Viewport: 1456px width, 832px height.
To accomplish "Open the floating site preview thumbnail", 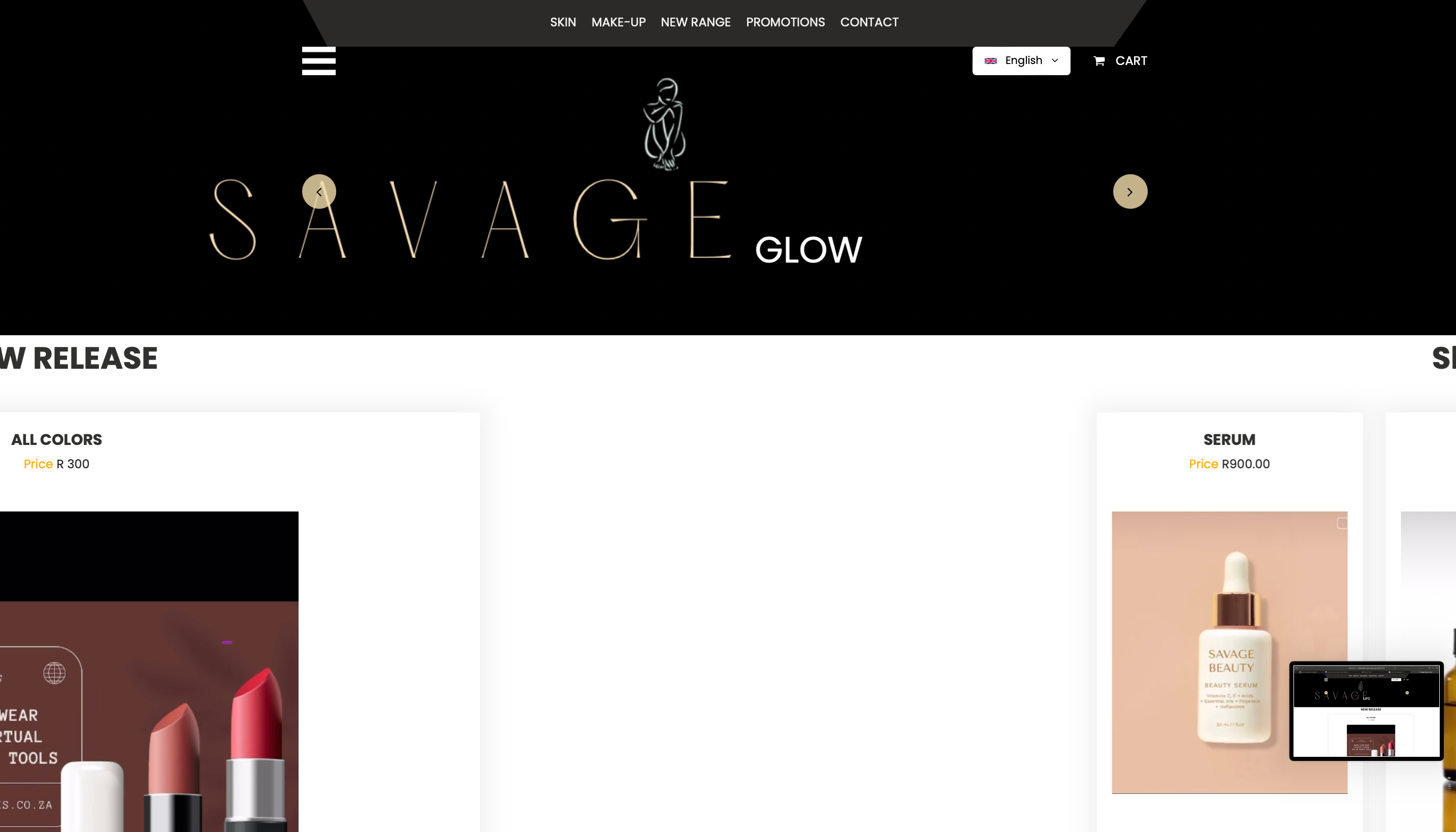I will [1366, 711].
